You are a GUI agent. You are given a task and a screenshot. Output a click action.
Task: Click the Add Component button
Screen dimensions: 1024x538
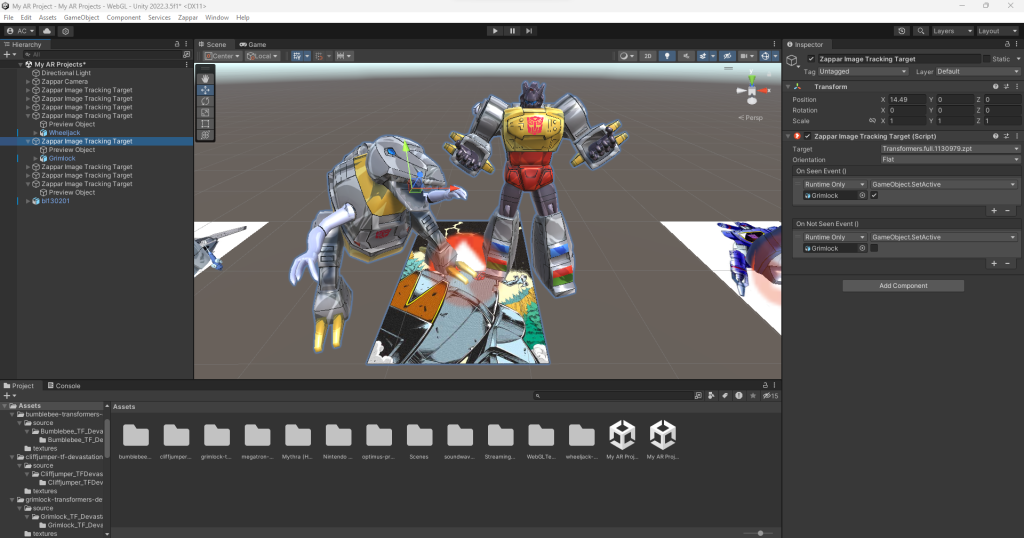tap(903, 286)
